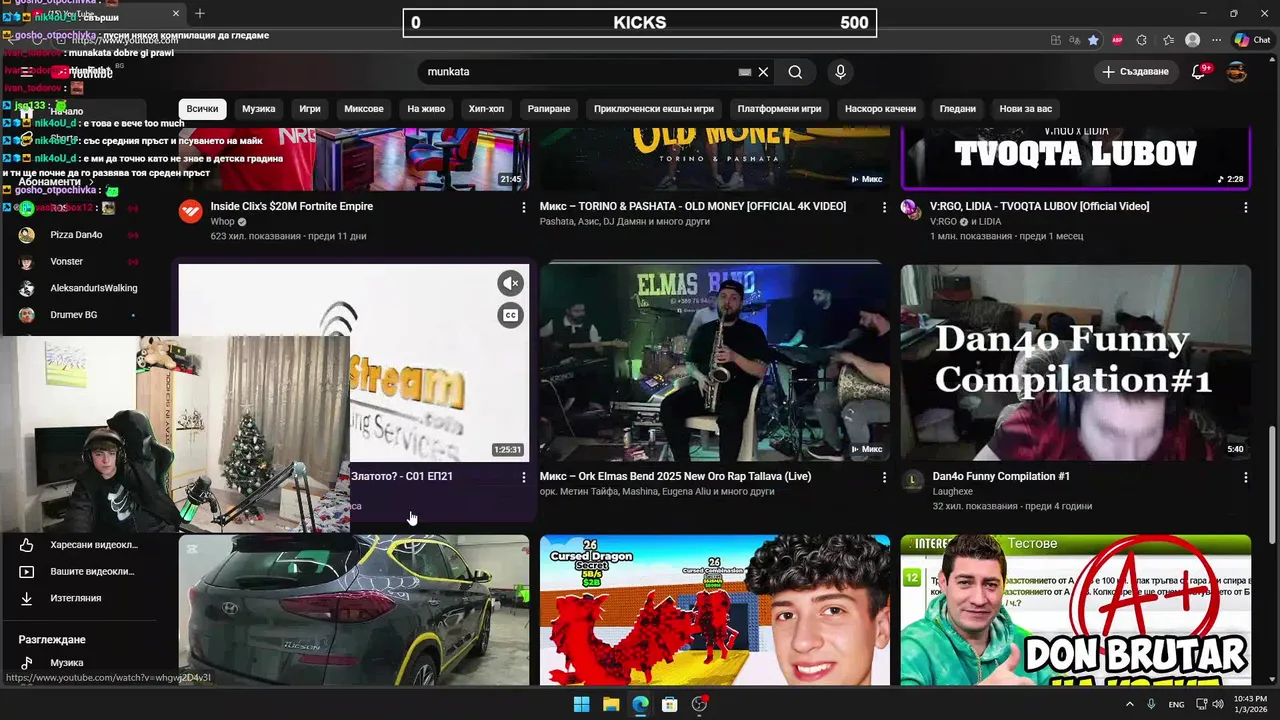Open Изтегляния downloads in sidebar
Image resolution: width=1280 pixels, height=720 pixels.
click(x=76, y=598)
